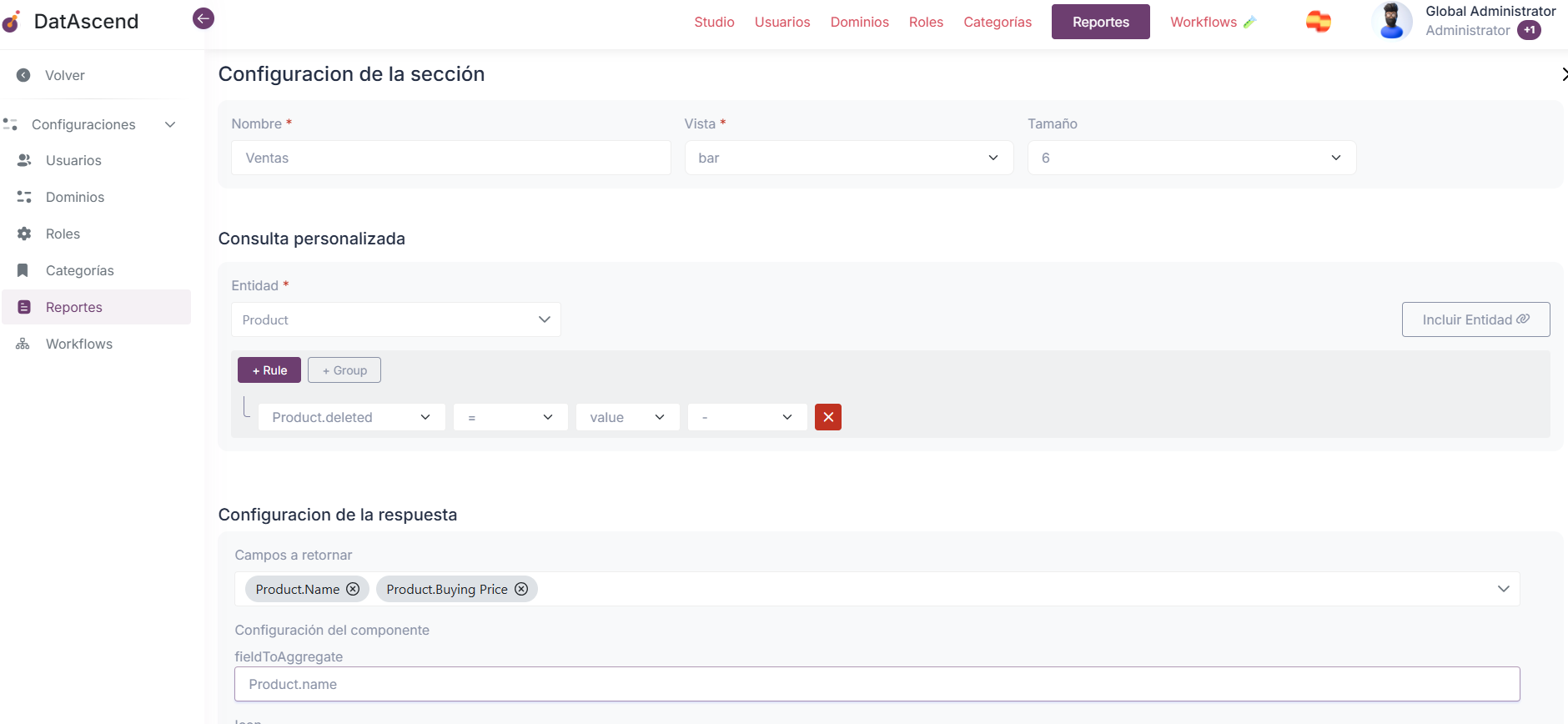Viewport: 1568px width, 724px height.
Task: Open Usuarios in the top navigation
Action: [782, 22]
